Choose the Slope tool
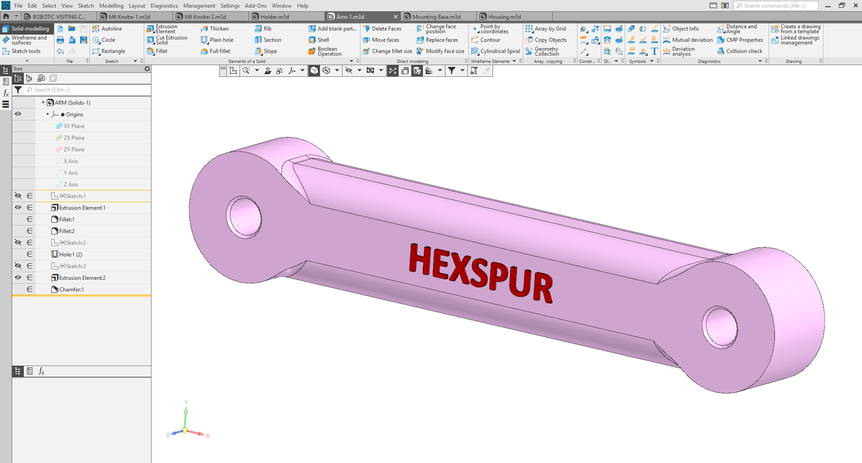Screen dimensions: 862x463 (x=266, y=51)
